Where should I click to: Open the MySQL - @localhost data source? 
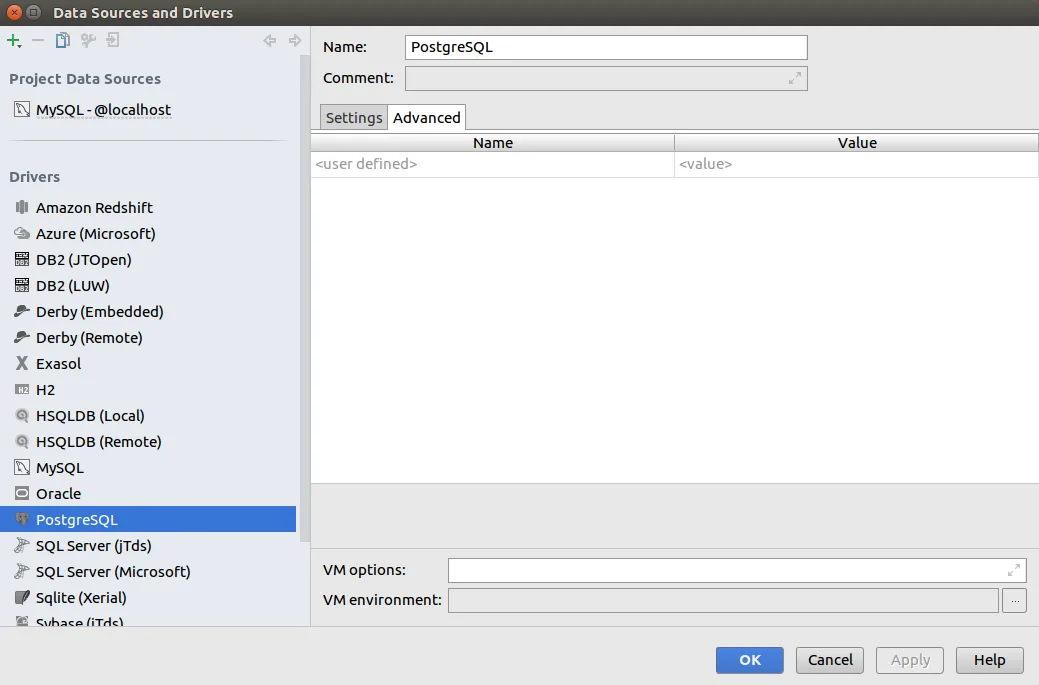[x=148, y=110]
